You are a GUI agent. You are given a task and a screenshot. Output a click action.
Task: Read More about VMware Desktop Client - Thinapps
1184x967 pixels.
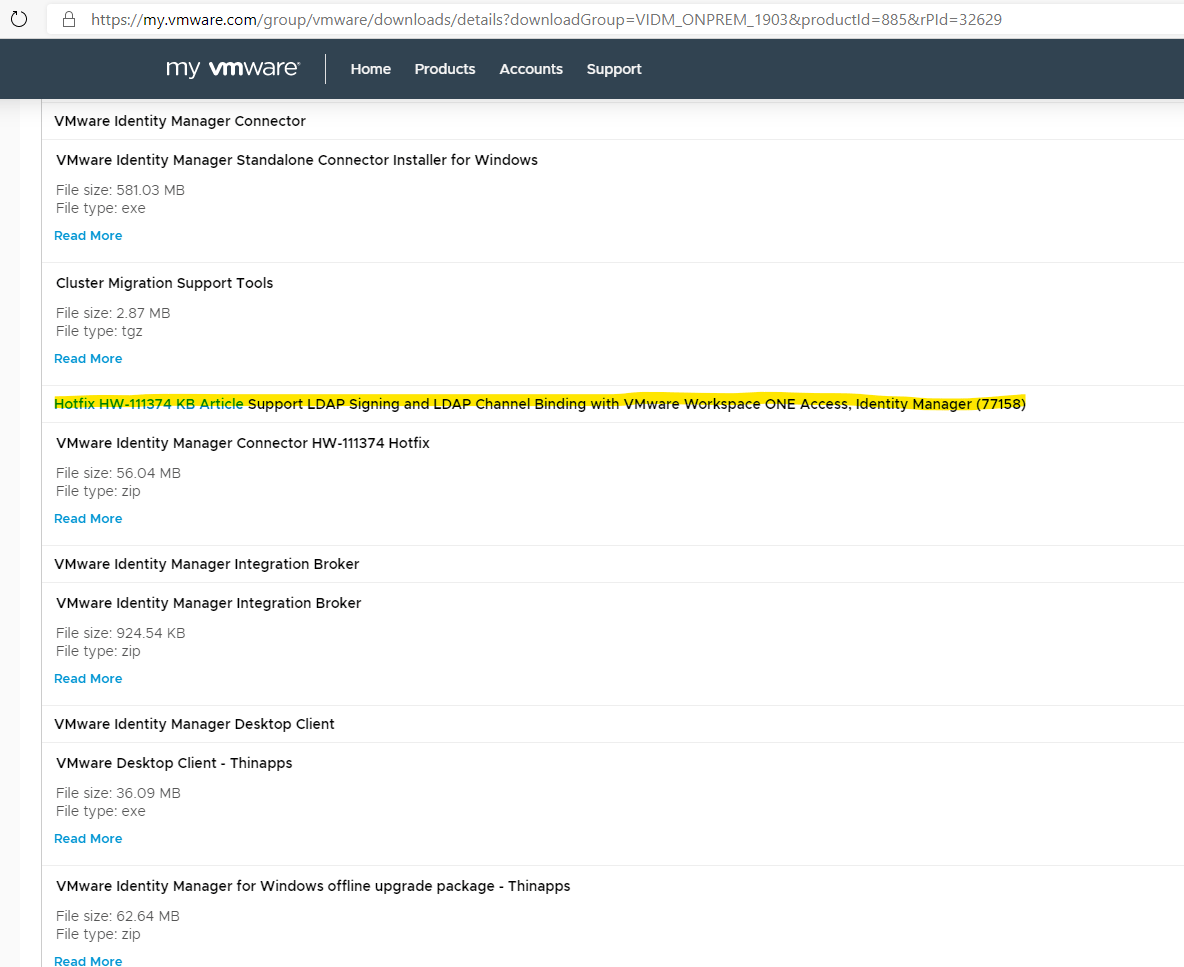point(88,839)
